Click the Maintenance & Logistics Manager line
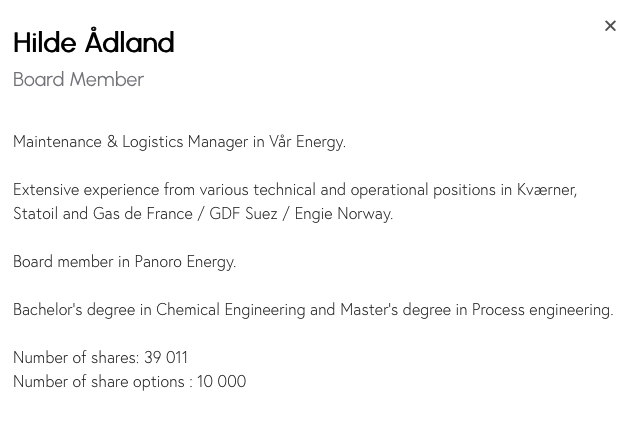 click(179, 142)
